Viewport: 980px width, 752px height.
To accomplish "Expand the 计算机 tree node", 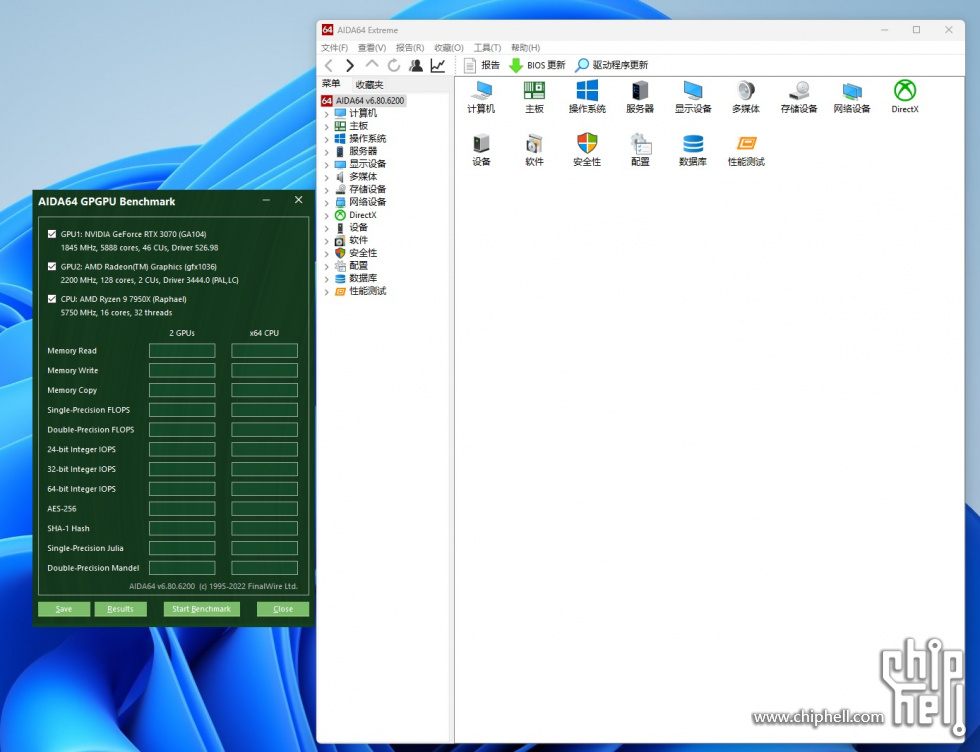I will tap(326, 114).
